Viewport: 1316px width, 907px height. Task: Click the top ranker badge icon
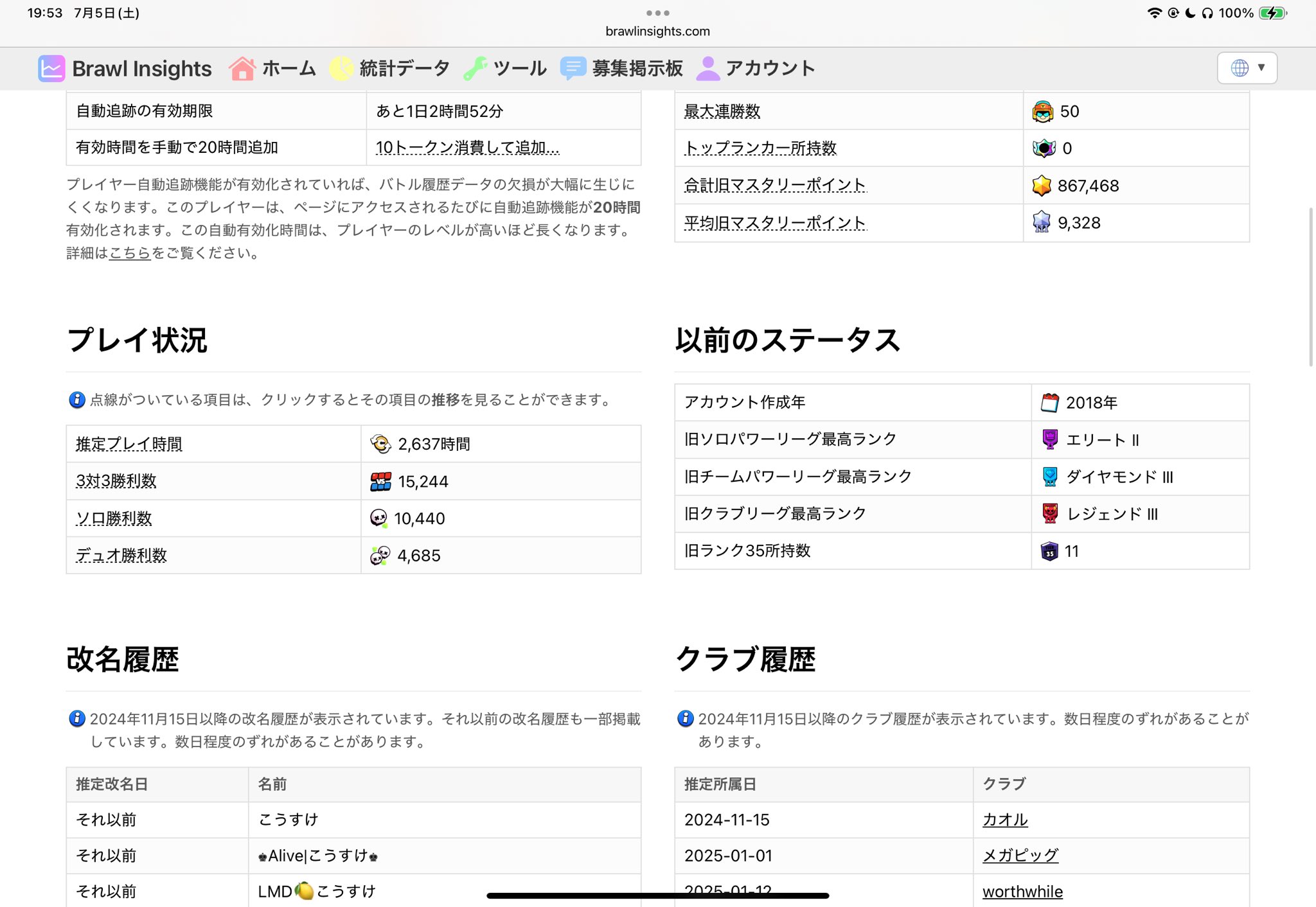pos(1044,148)
